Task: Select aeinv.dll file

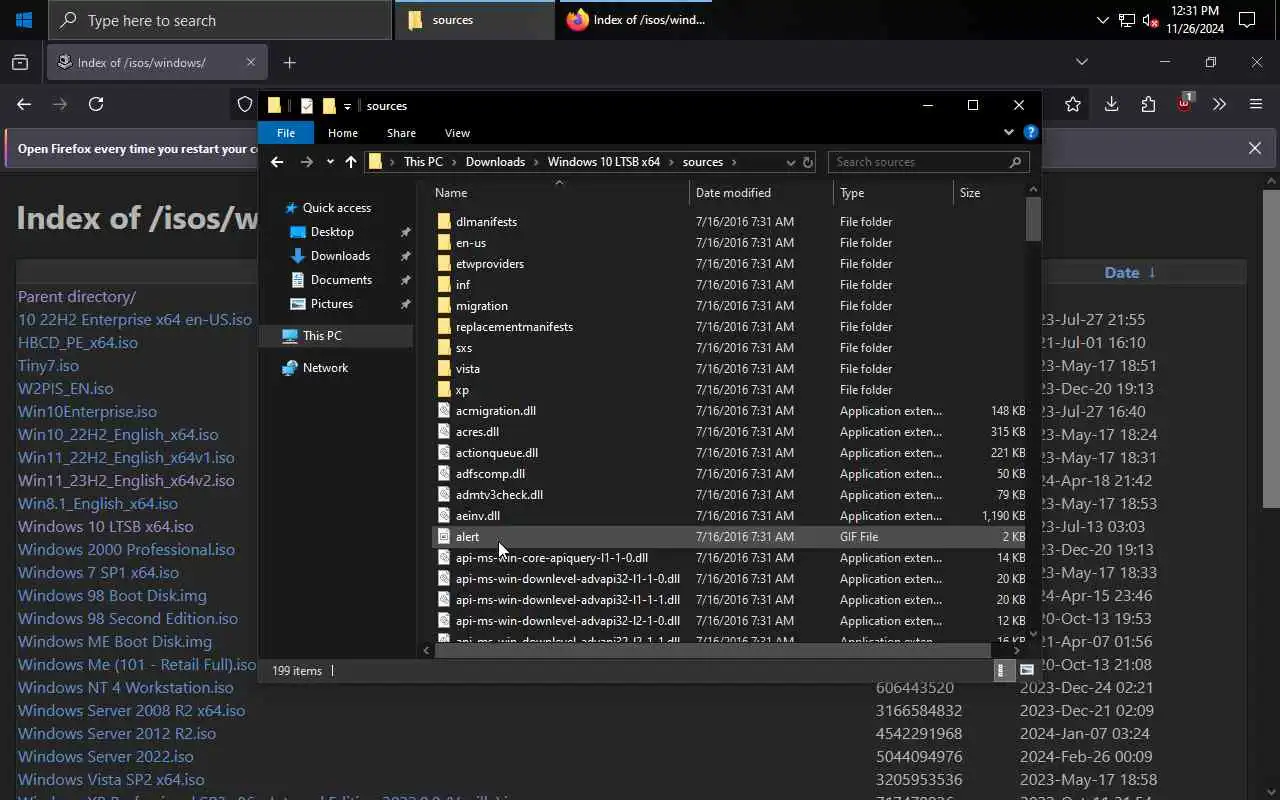Action: (477, 516)
